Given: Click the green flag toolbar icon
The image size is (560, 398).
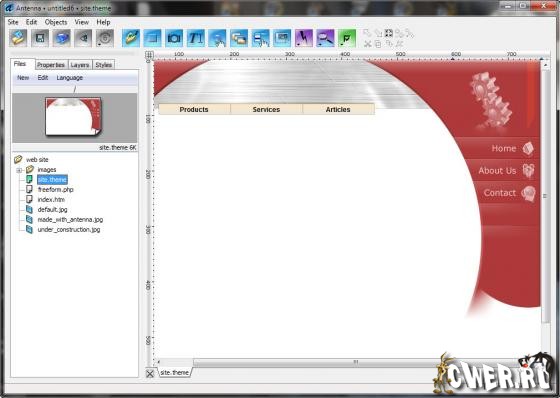Looking at the screenshot, I should [x=347, y=38].
